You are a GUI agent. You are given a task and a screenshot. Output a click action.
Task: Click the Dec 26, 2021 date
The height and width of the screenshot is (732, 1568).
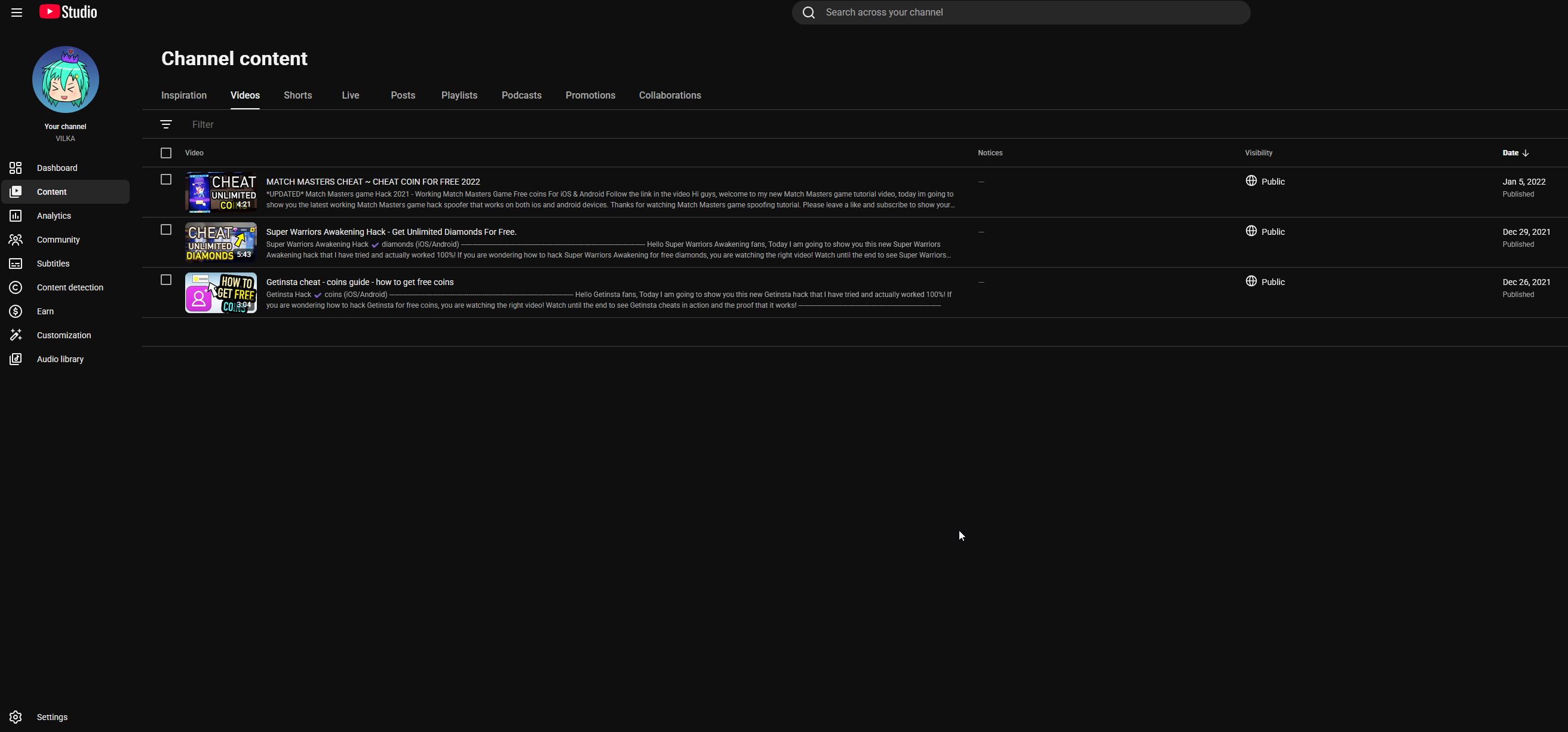1526,282
